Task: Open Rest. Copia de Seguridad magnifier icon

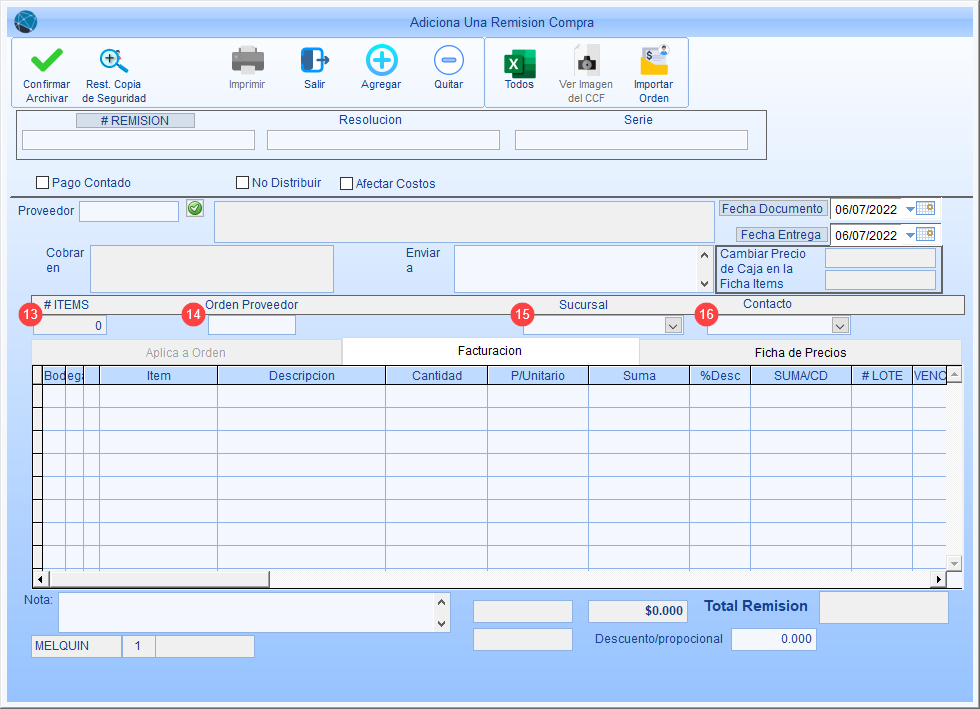Action: click(x=114, y=61)
